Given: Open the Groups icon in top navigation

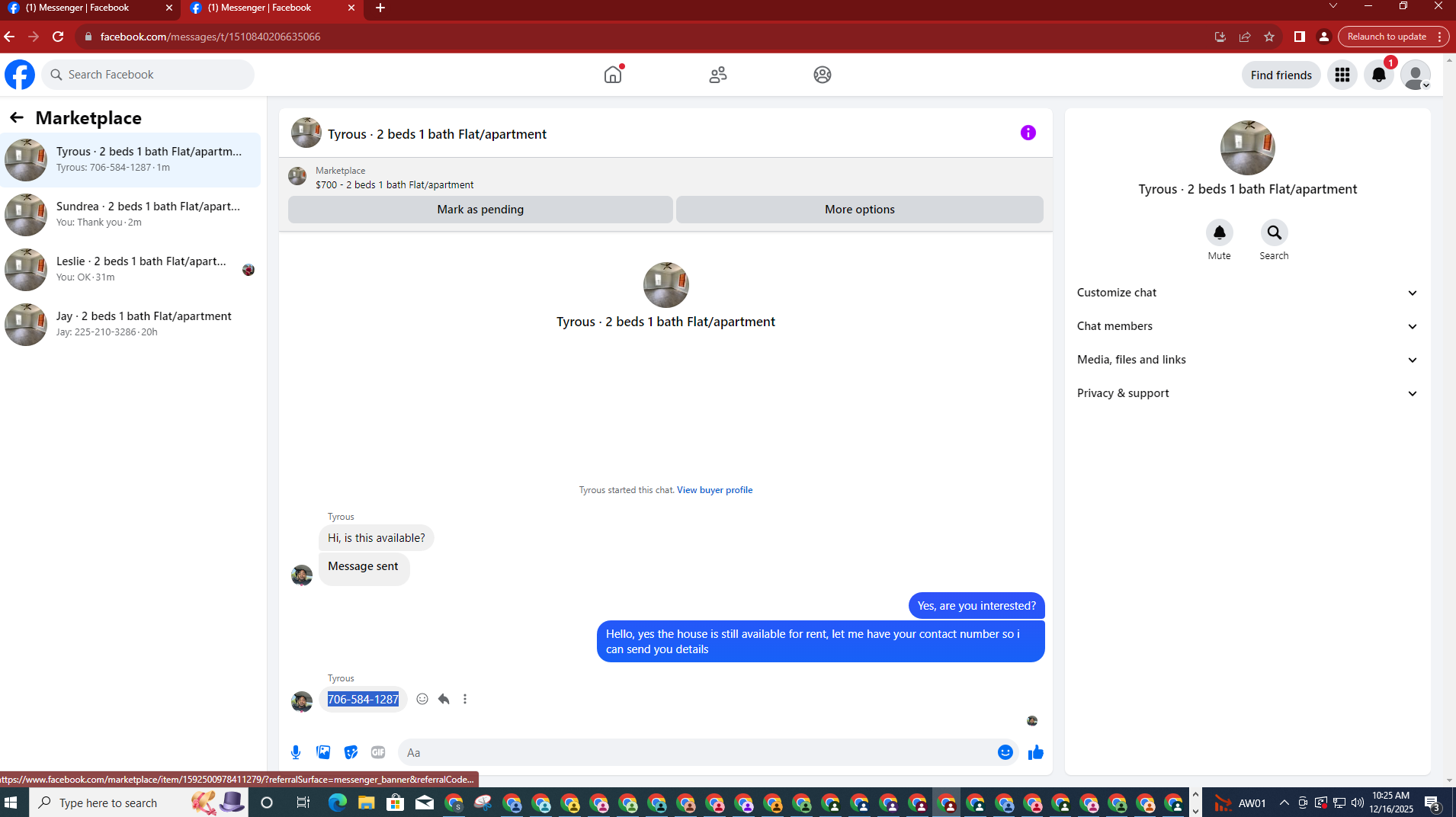Looking at the screenshot, I should pyautogui.click(x=822, y=75).
